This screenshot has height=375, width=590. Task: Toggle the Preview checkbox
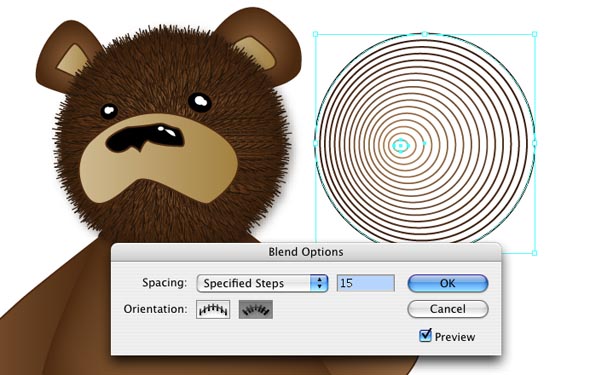[425, 335]
